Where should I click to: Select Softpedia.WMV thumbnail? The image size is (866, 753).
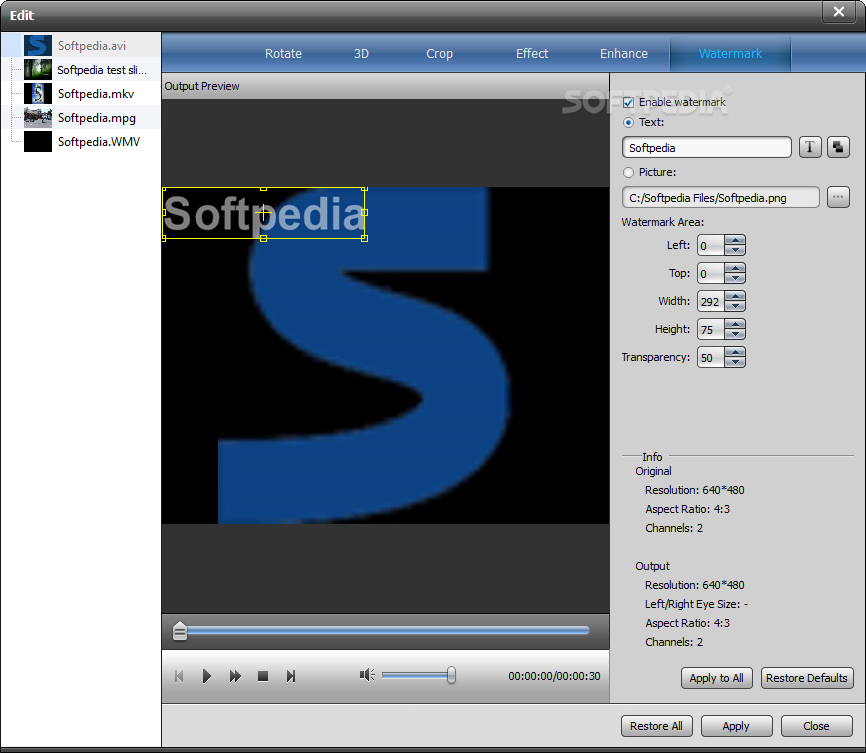[38, 141]
